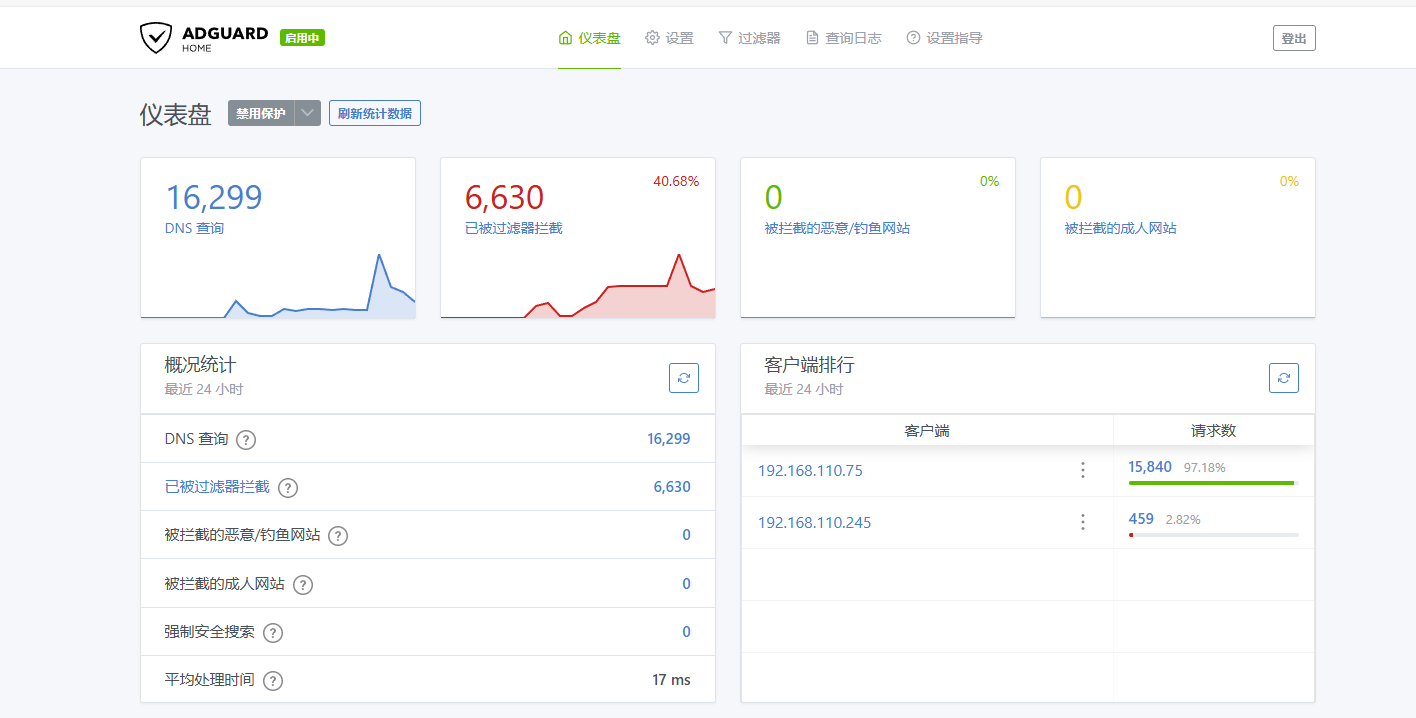Screen dimensions: 1416x718
Task: Click the 已被过滤器拦截 link in 概况统计
Action: [217, 487]
